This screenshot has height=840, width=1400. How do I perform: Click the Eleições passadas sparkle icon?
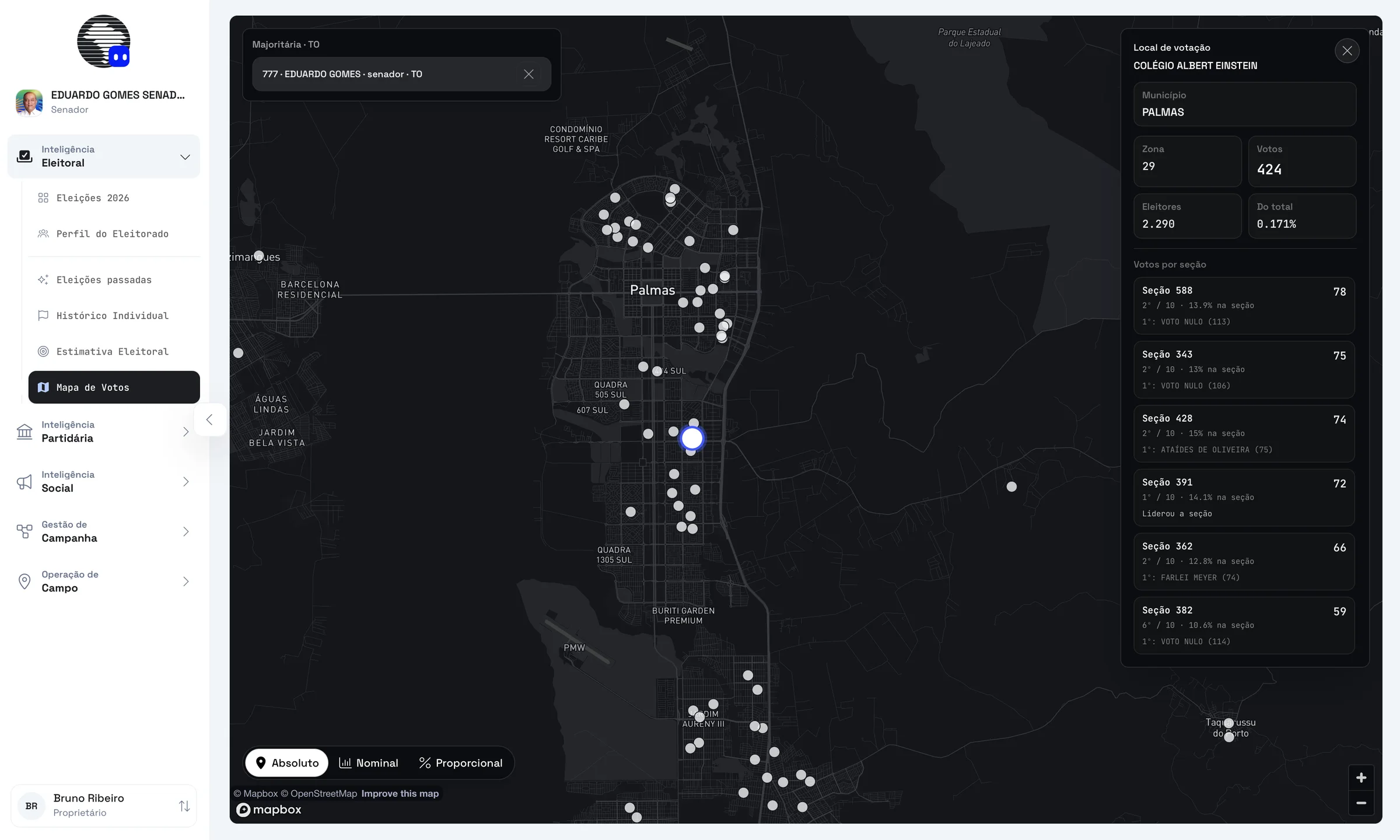(43, 279)
